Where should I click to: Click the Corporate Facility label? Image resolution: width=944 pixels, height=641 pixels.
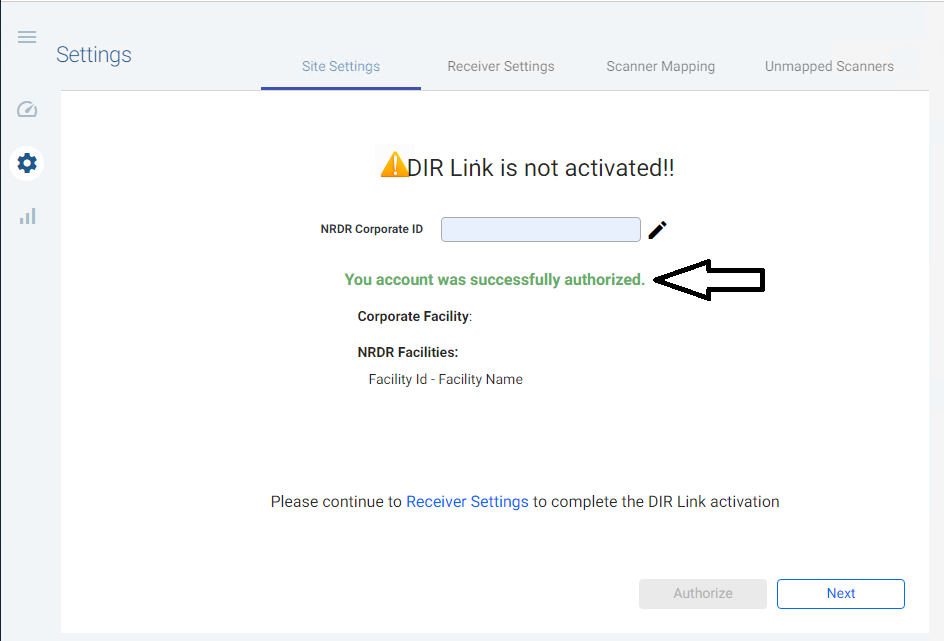click(x=413, y=315)
